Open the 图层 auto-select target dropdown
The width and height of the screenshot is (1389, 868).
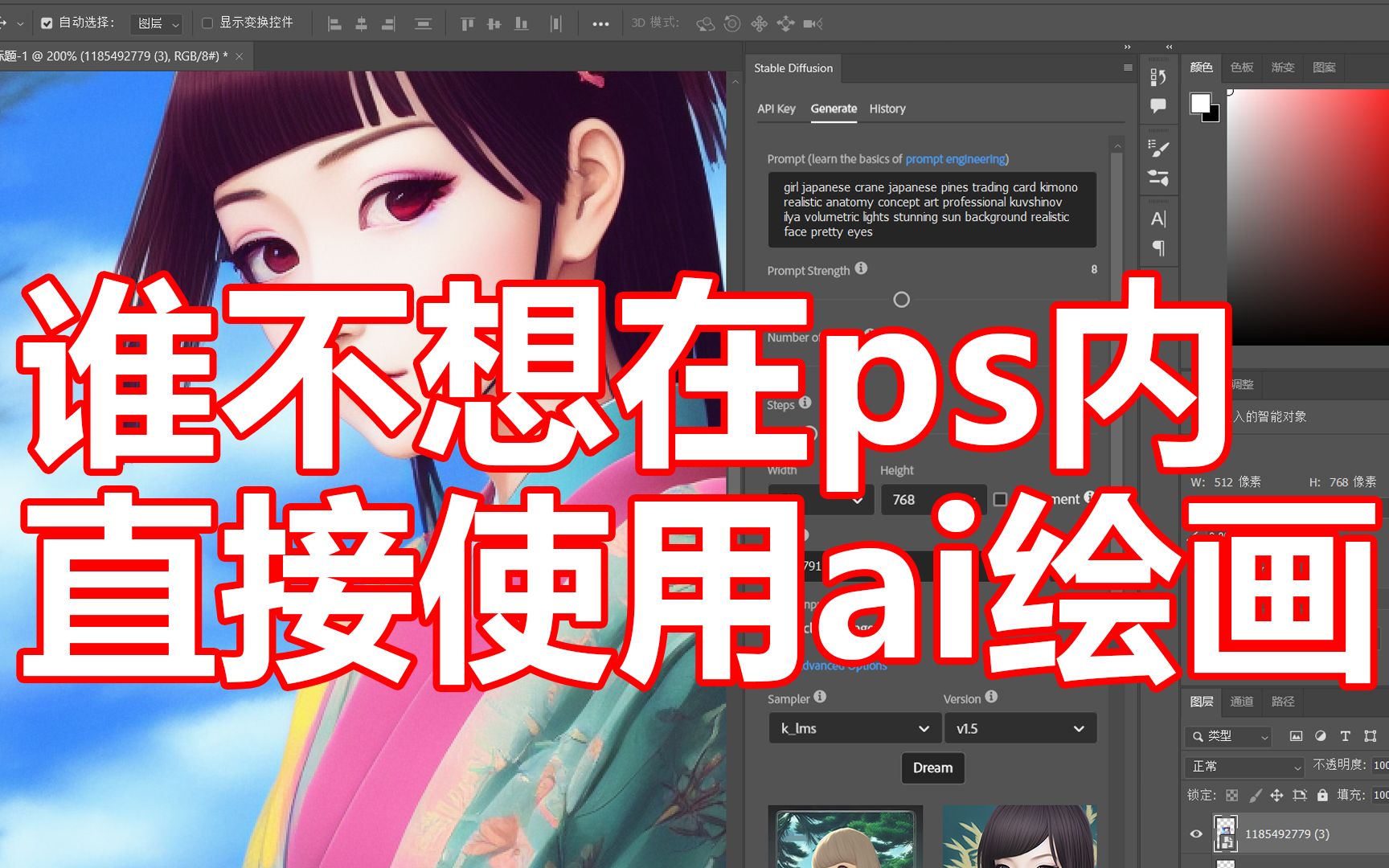(157, 24)
